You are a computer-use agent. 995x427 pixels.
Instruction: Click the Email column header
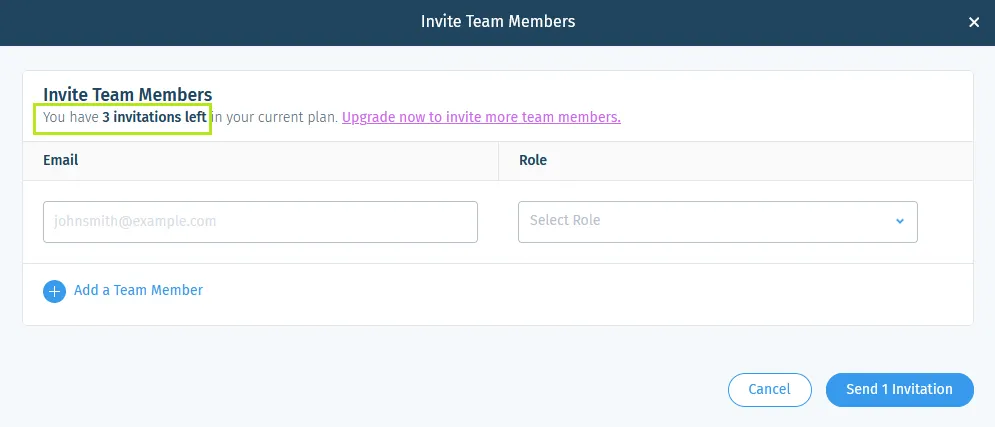coord(61,160)
